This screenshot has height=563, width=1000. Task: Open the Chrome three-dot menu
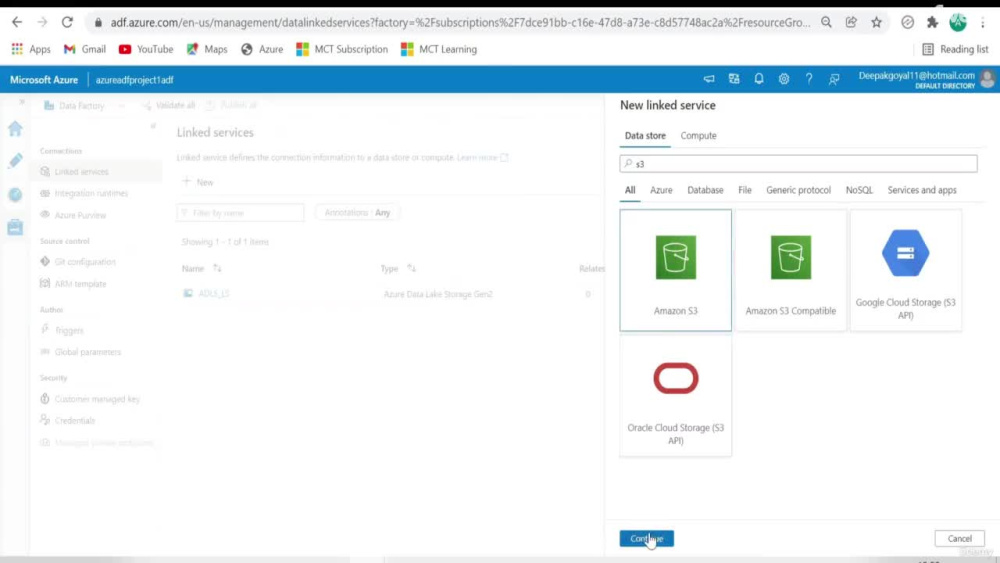pyautogui.click(x=983, y=22)
